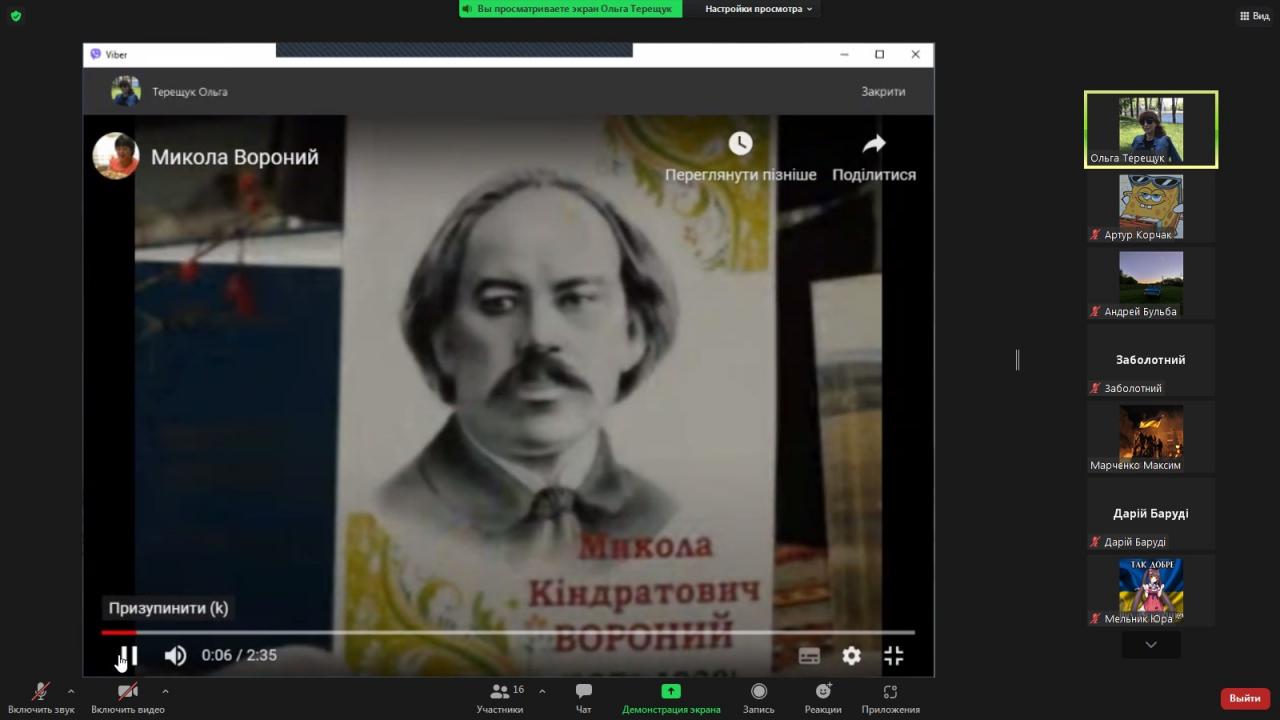
Task: Close the Viber video with Закрити
Action: click(883, 91)
